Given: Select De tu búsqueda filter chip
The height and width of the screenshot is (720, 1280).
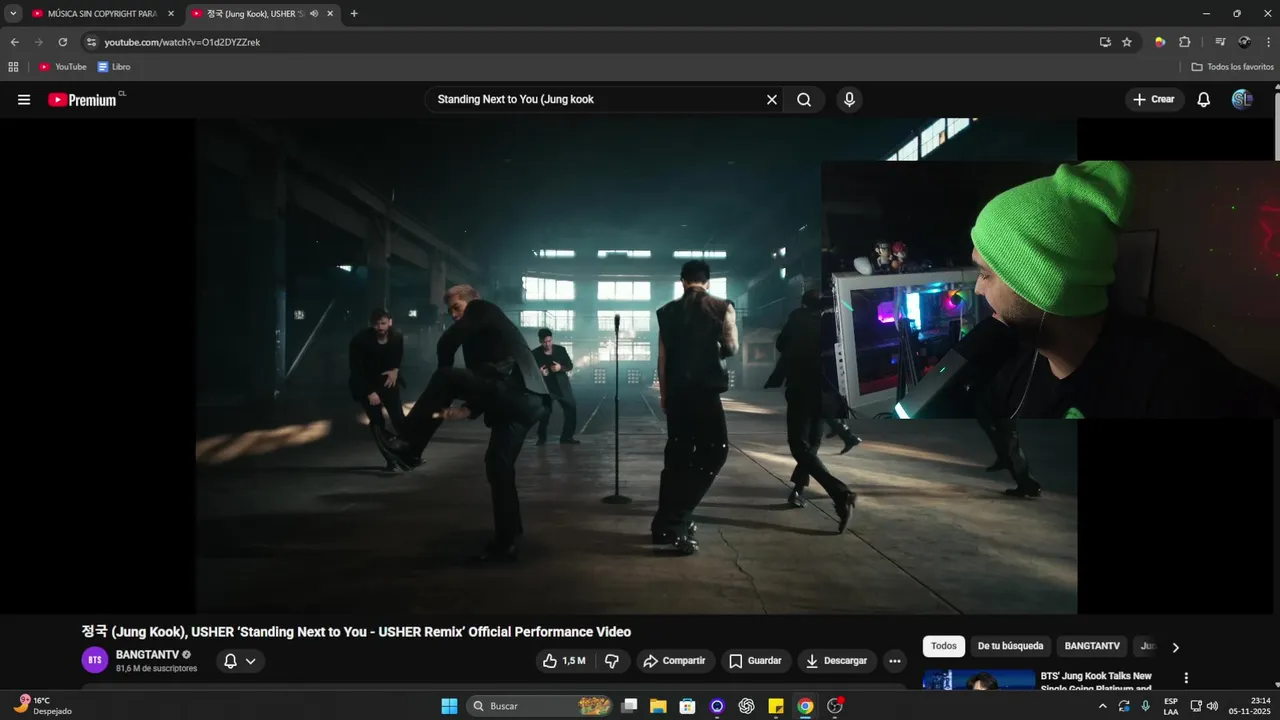Looking at the screenshot, I should click(x=1010, y=646).
